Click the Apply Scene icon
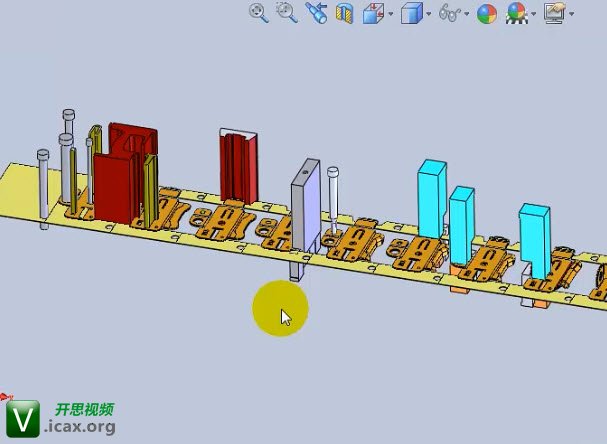The image size is (607, 444). click(517, 14)
